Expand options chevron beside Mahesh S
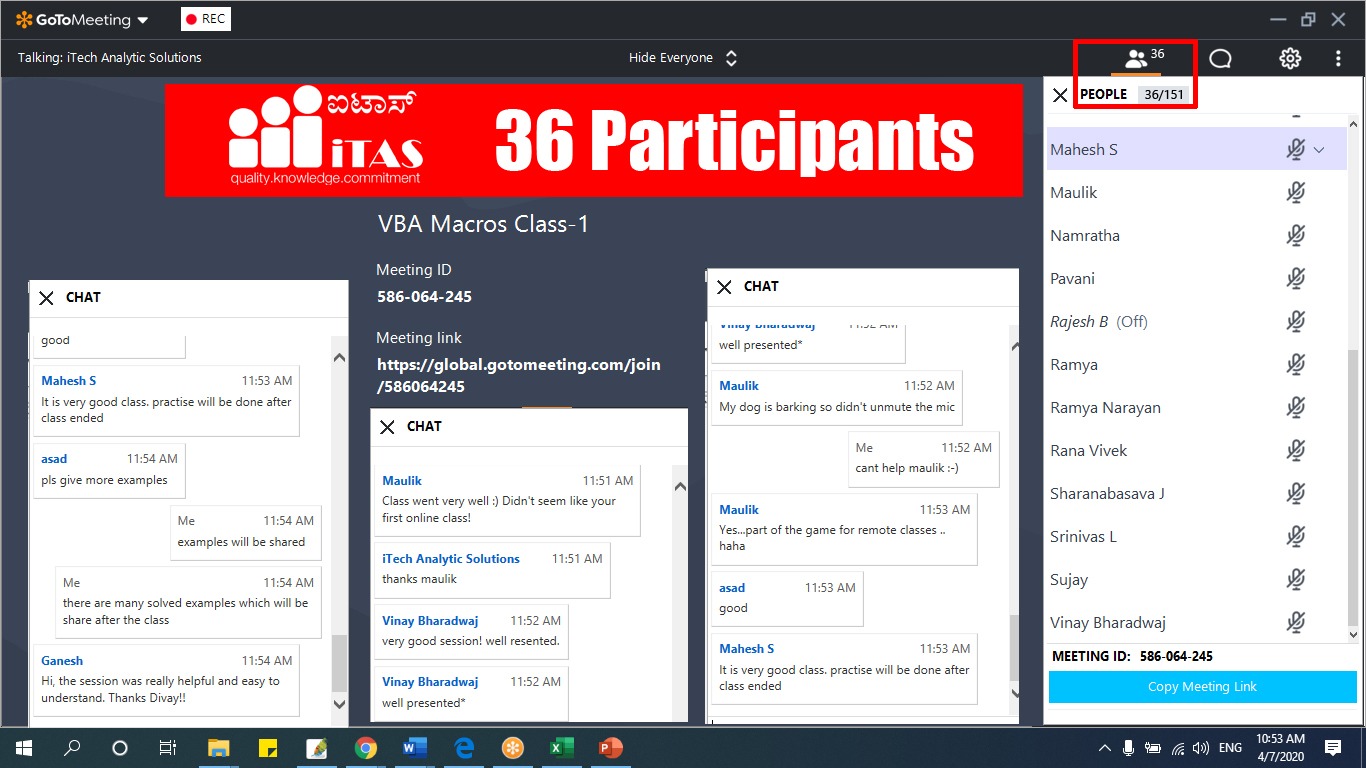 1319,150
